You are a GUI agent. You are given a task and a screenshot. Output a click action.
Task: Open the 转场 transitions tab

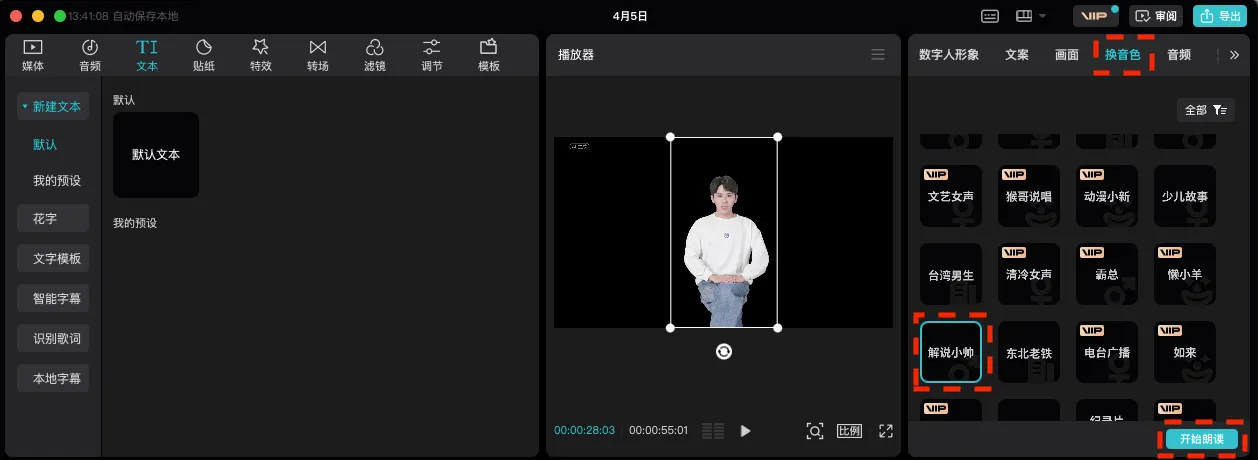[x=318, y=55]
